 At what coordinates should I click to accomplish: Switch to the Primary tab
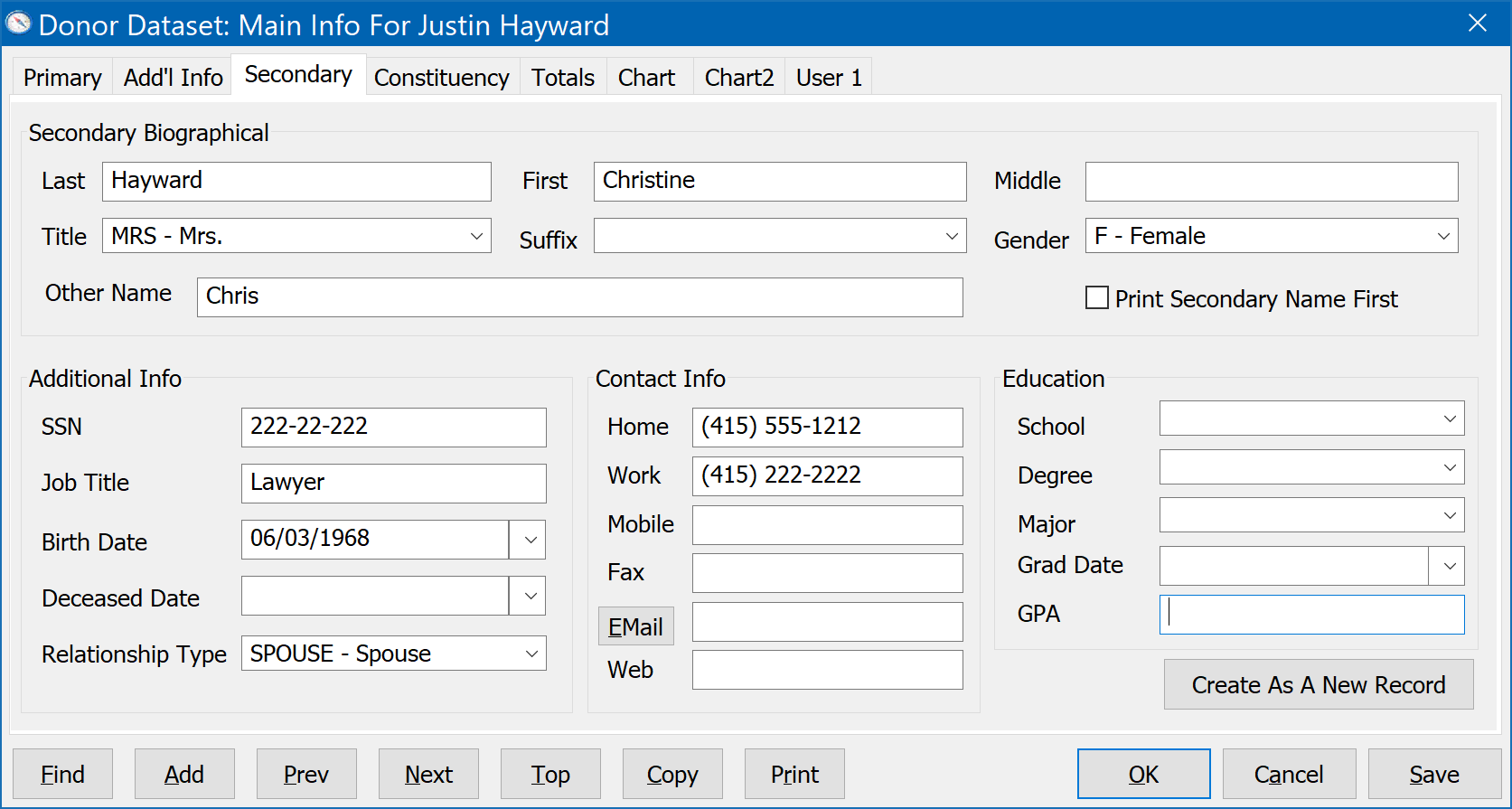tap(62, 78)
